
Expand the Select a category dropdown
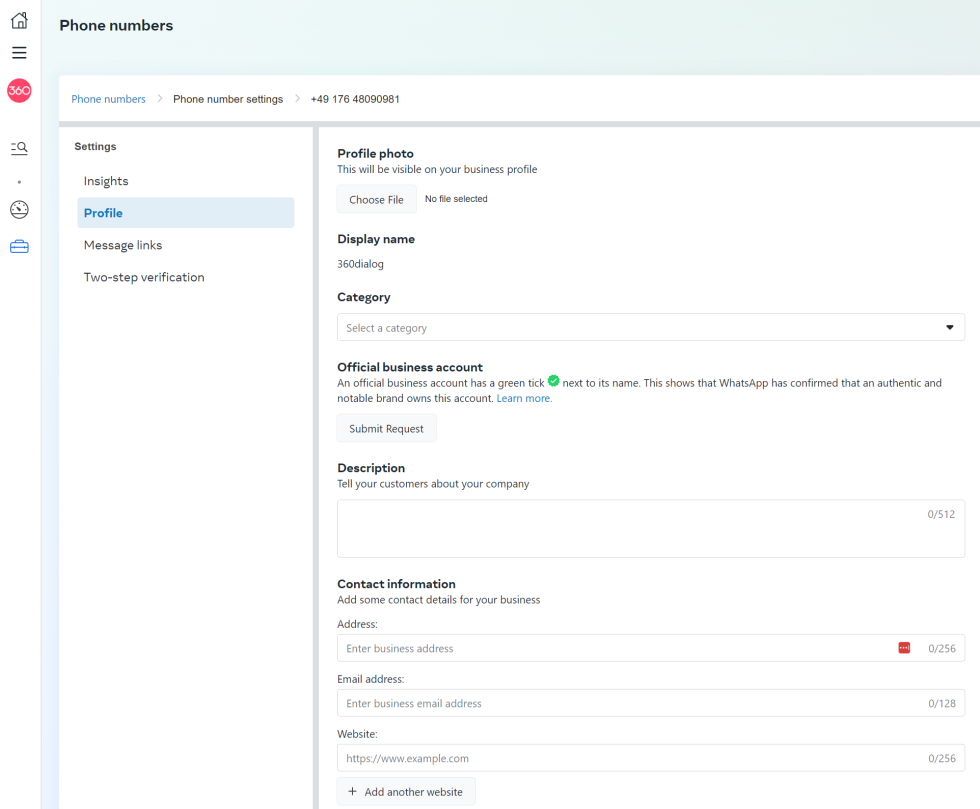[x=640, y=328]
